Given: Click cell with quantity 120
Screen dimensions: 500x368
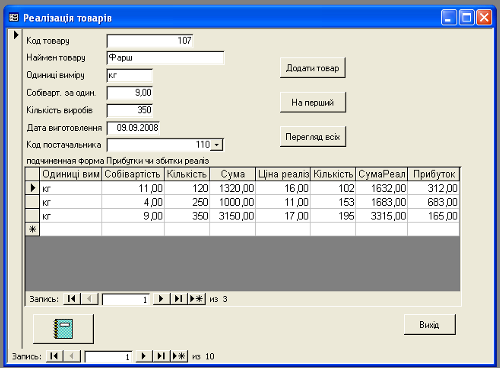Looking at the screenshot, I should [x=187, y=188].
